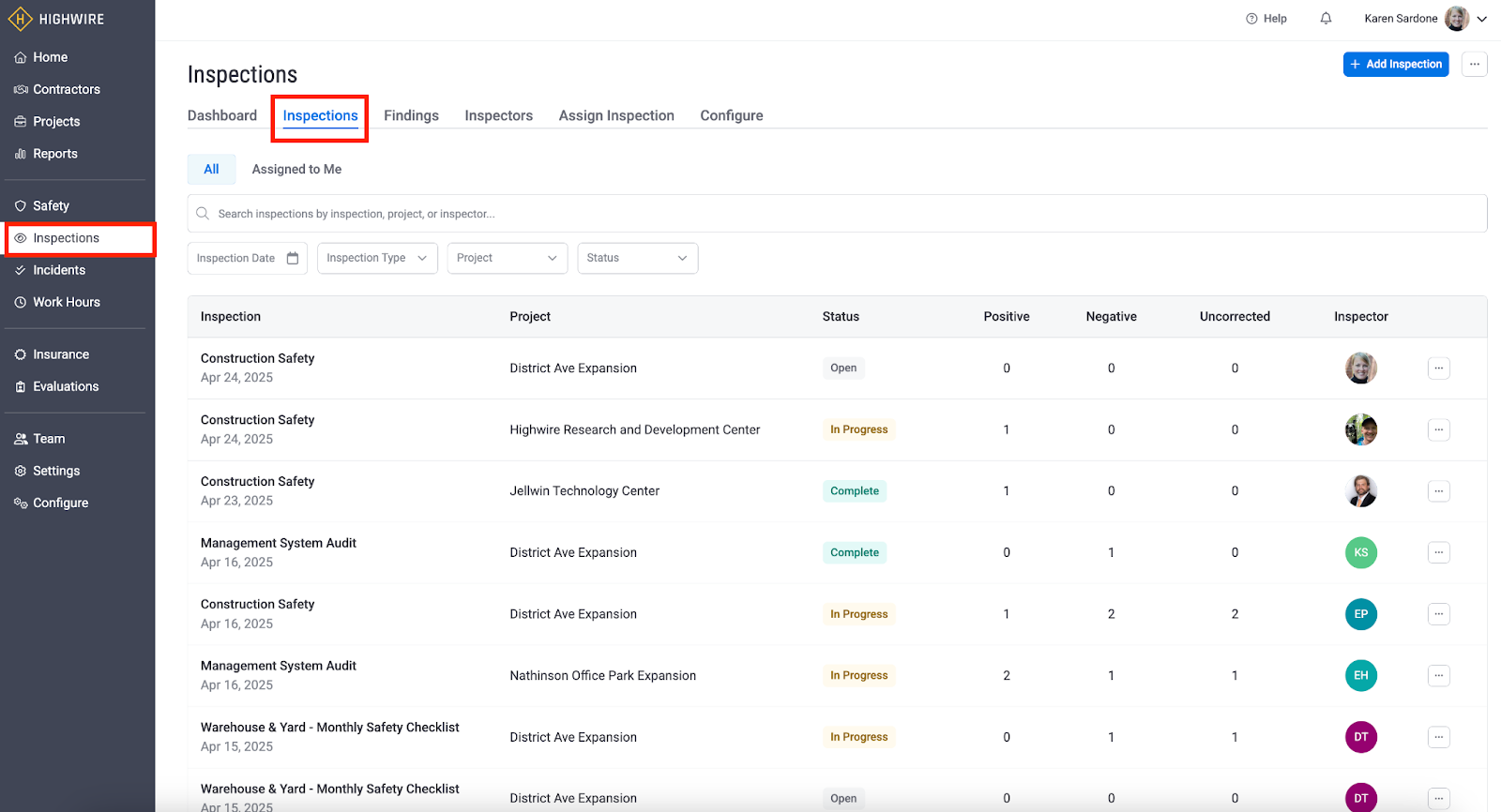The height and width of the screenshot is (812, 1501).
Task: Click Highwire Research and Development Center project
Action: tap(635, 429)
